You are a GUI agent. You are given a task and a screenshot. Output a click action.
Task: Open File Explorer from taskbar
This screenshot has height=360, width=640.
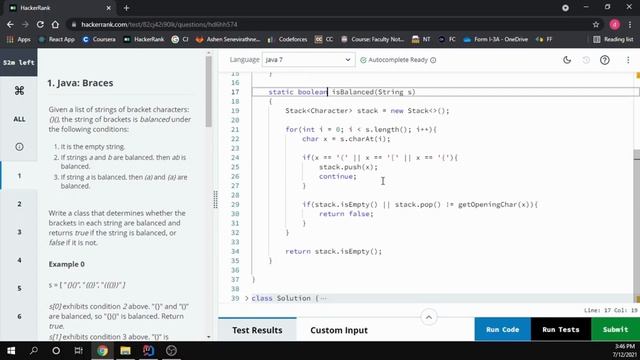click(125, 351)
